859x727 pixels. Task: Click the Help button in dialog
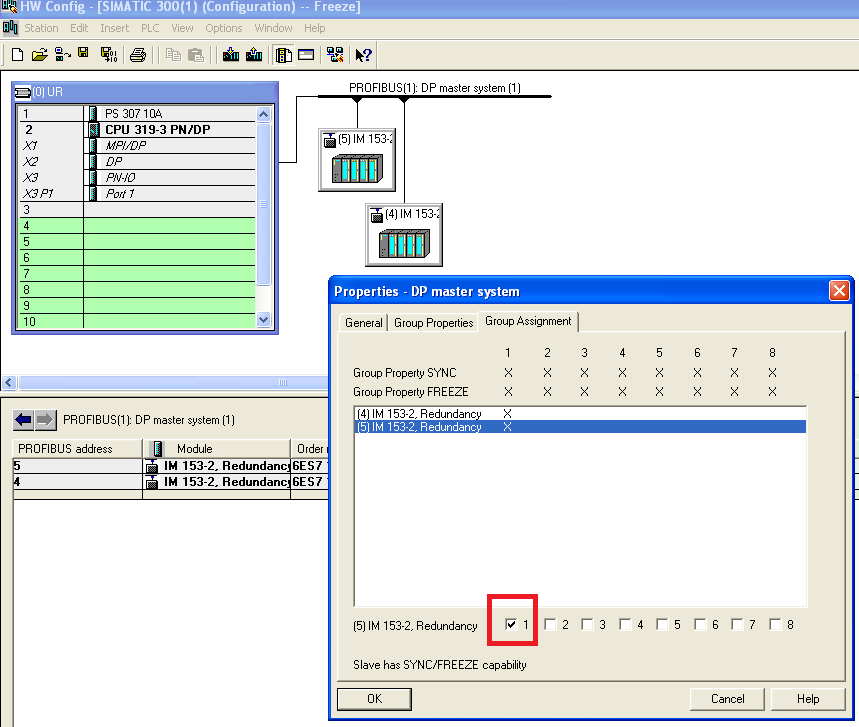click(x=808, y=699)
